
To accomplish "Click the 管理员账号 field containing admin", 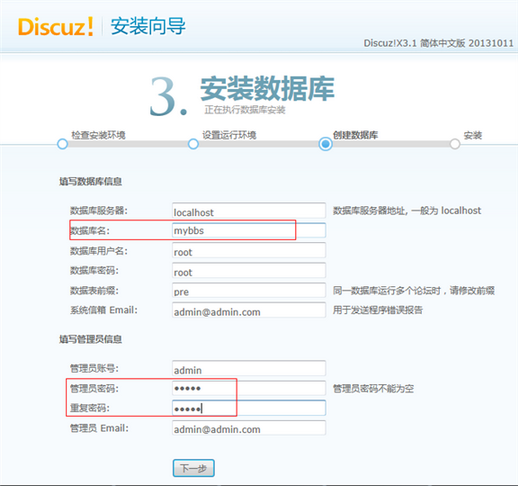I will click(249, 368).
